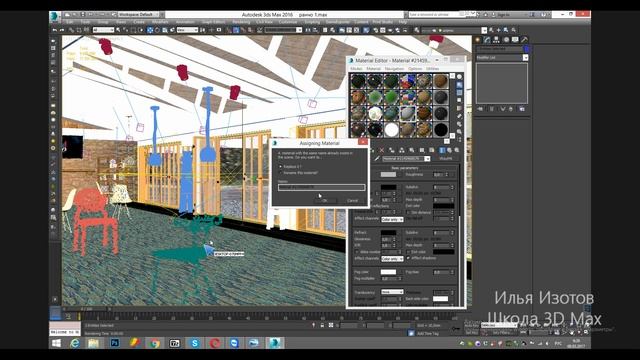
Task: Click the Reflect color swatch
Action: [x=388, y=187]
